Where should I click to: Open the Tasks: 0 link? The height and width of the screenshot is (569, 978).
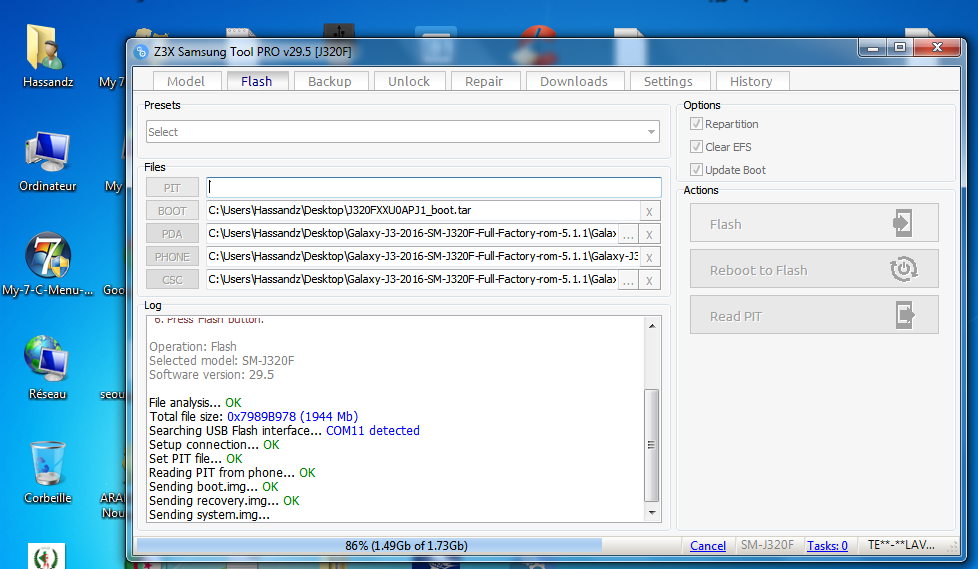(x=827, y=546)
